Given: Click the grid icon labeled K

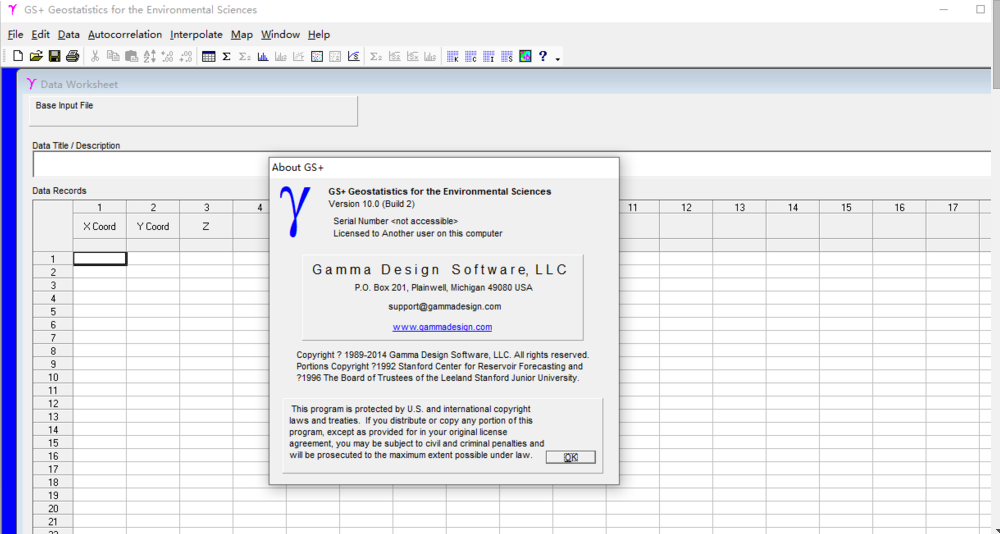Looking at the screenshot, I should click(x=453, y=56).
